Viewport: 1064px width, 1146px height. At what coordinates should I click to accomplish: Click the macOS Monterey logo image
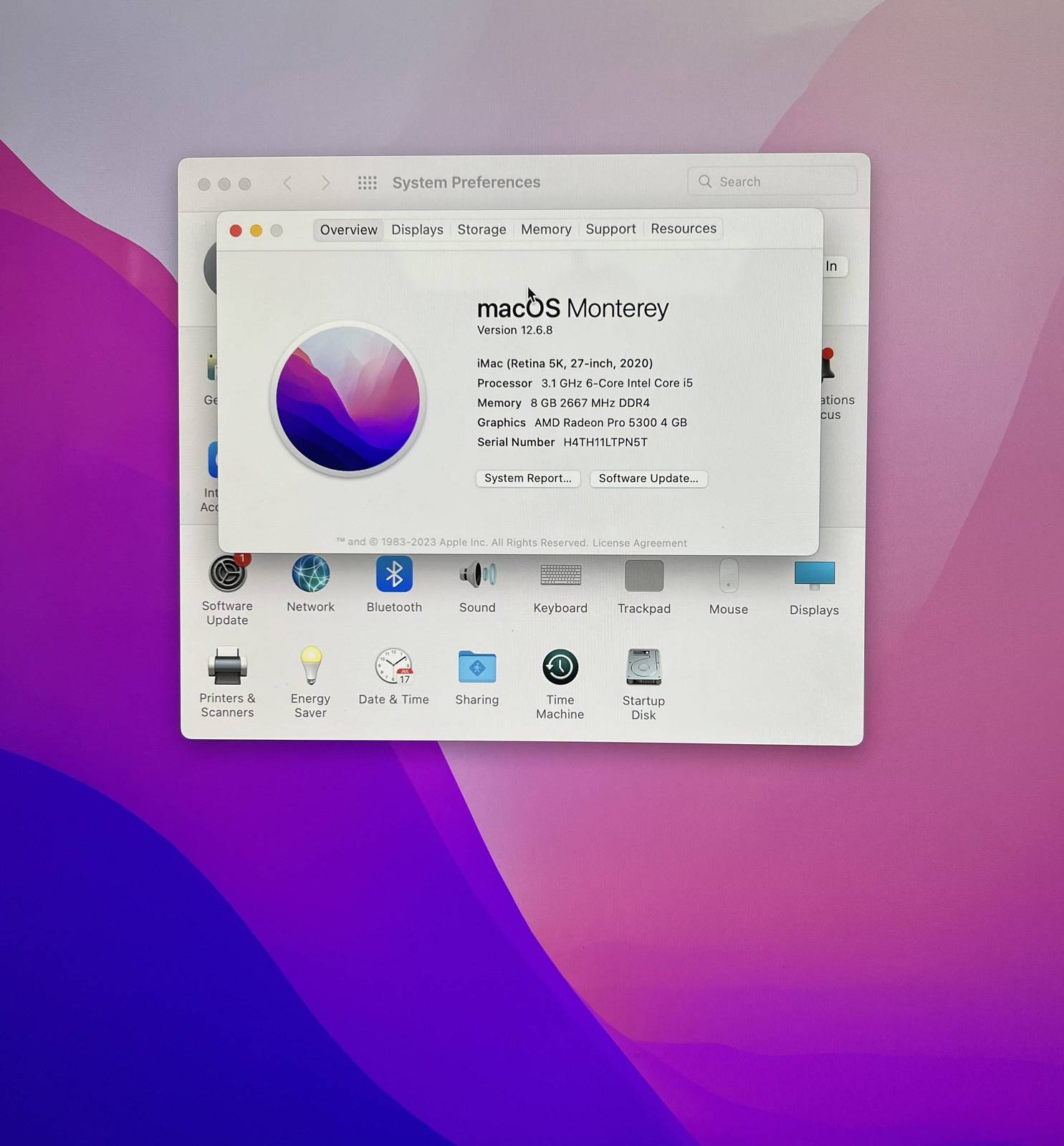pos(348,399)
